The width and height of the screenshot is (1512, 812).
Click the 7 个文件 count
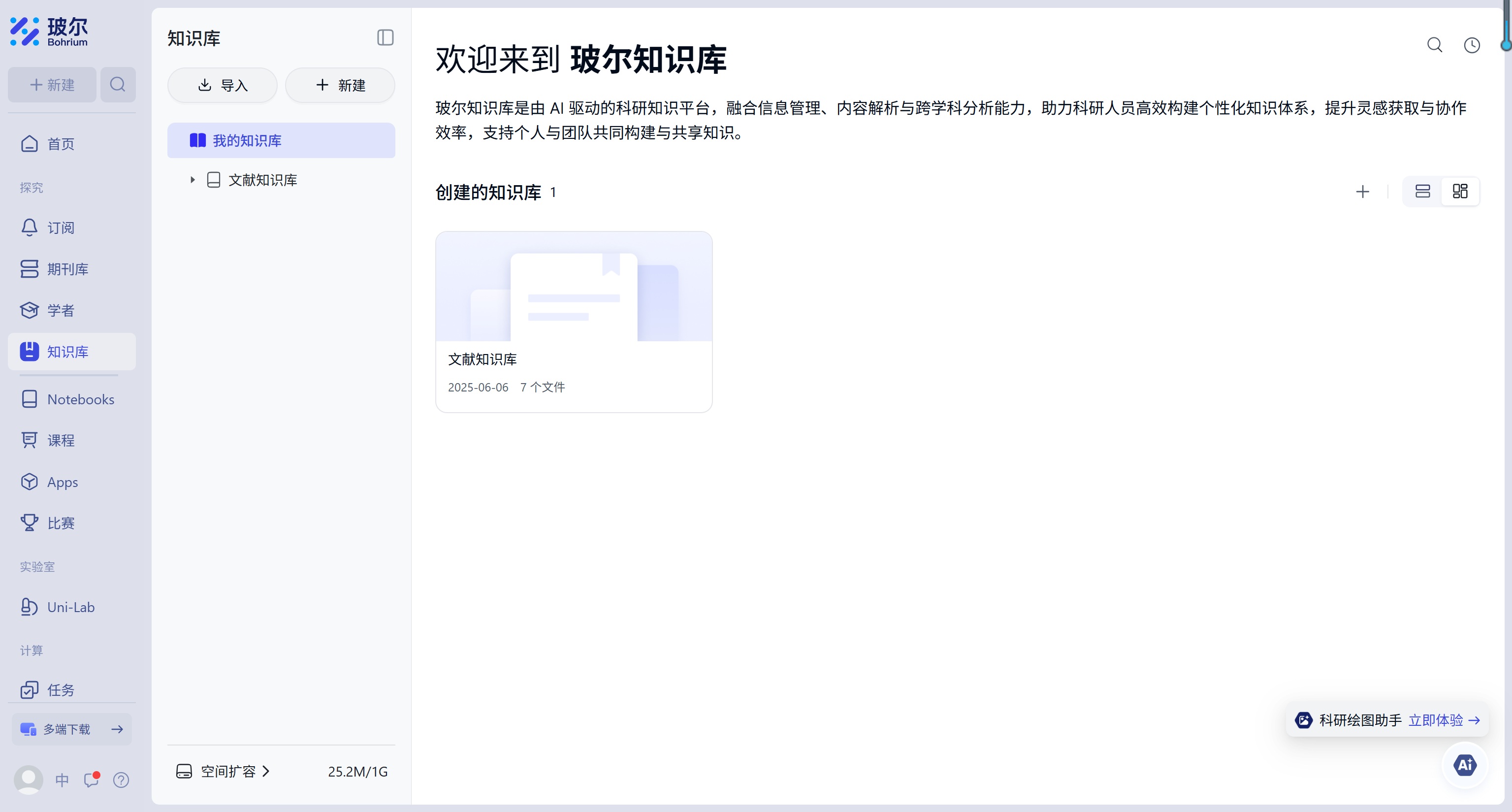tap(543, 388)
